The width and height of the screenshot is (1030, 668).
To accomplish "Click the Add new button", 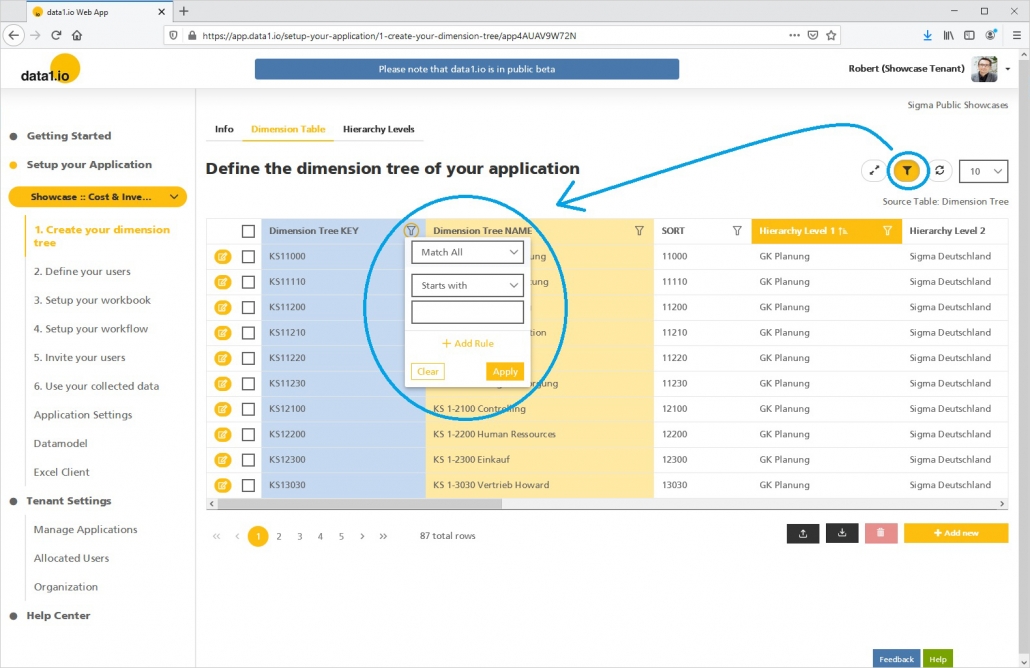I will (x=955, y=533).
